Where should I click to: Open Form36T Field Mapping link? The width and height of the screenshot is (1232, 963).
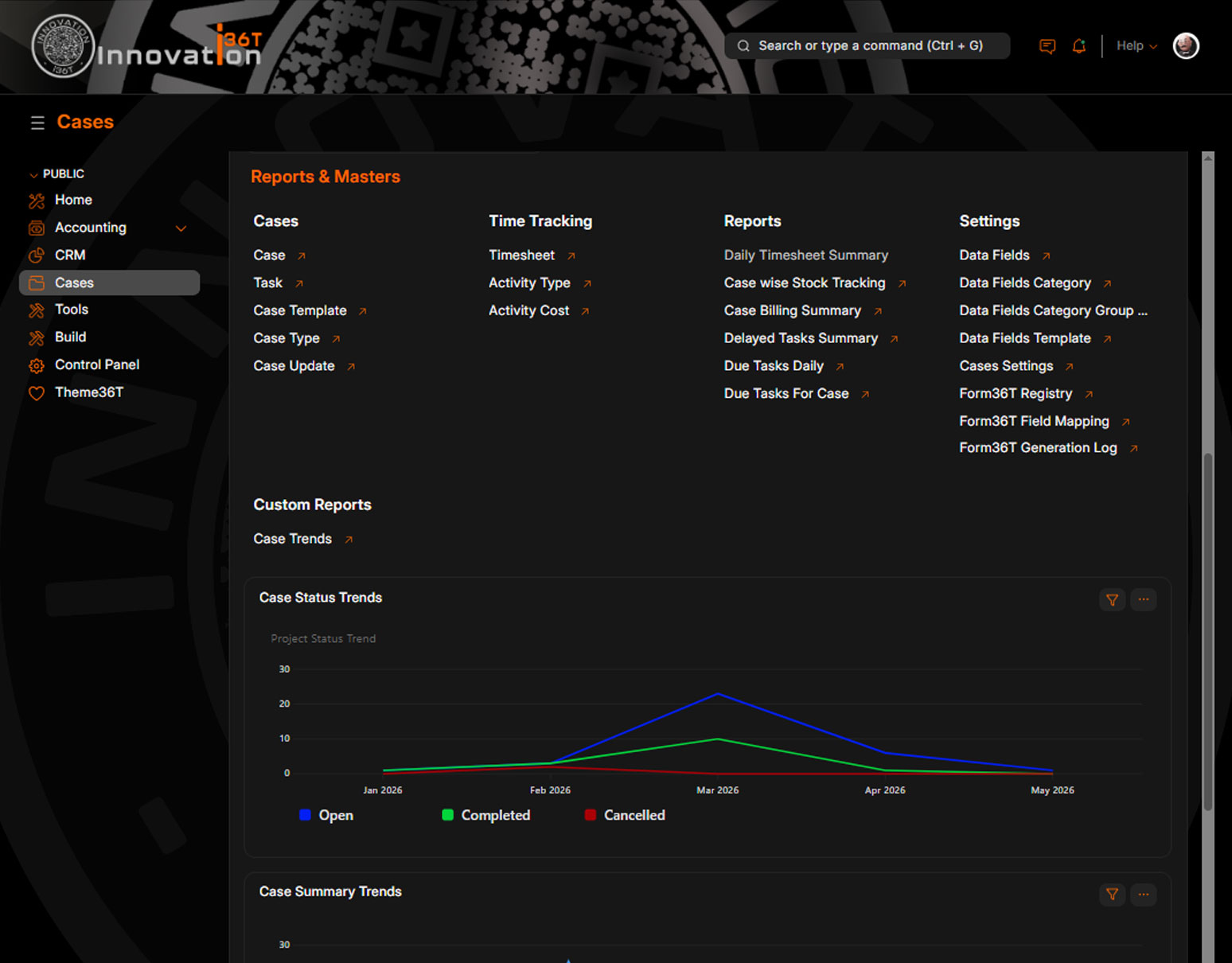1034,421
